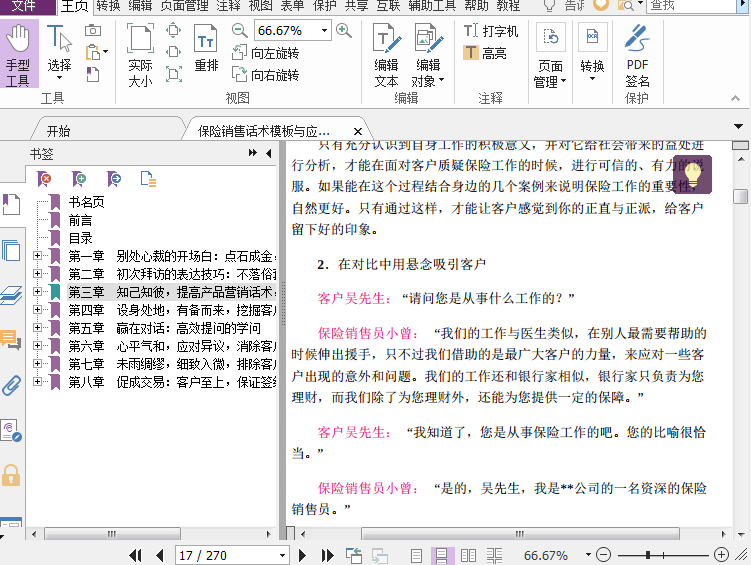Go to first page button

pyautogui.click(x=135, y=555)
